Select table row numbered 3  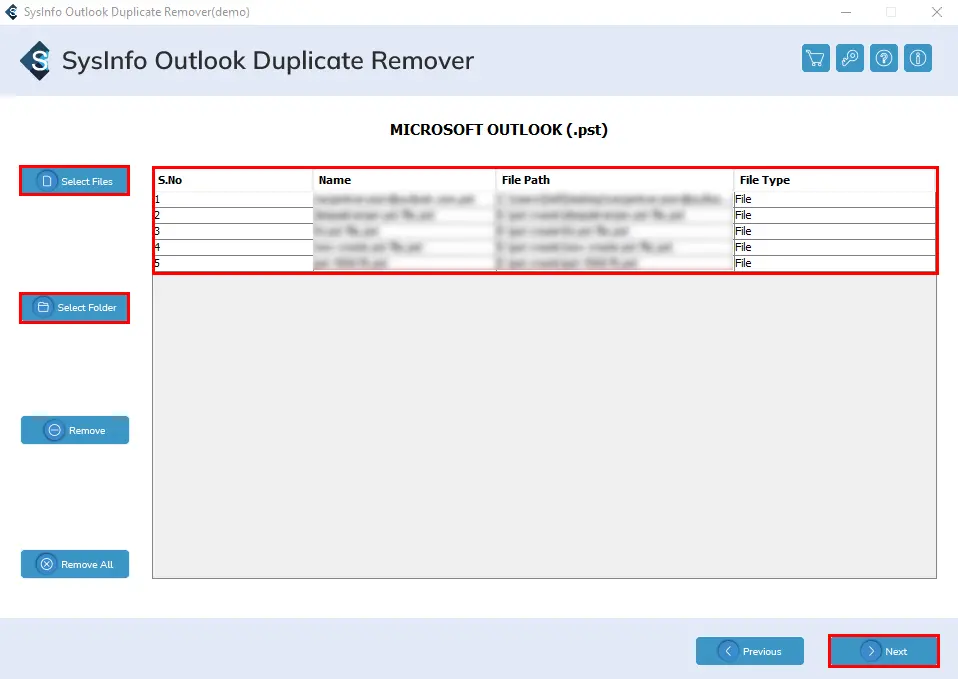544,231
